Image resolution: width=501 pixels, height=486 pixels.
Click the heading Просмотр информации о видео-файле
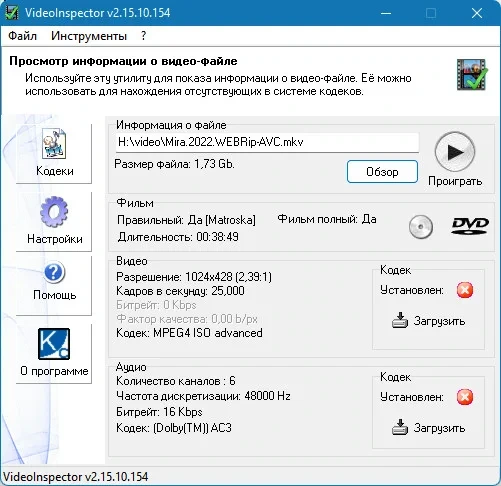[123, 61]
